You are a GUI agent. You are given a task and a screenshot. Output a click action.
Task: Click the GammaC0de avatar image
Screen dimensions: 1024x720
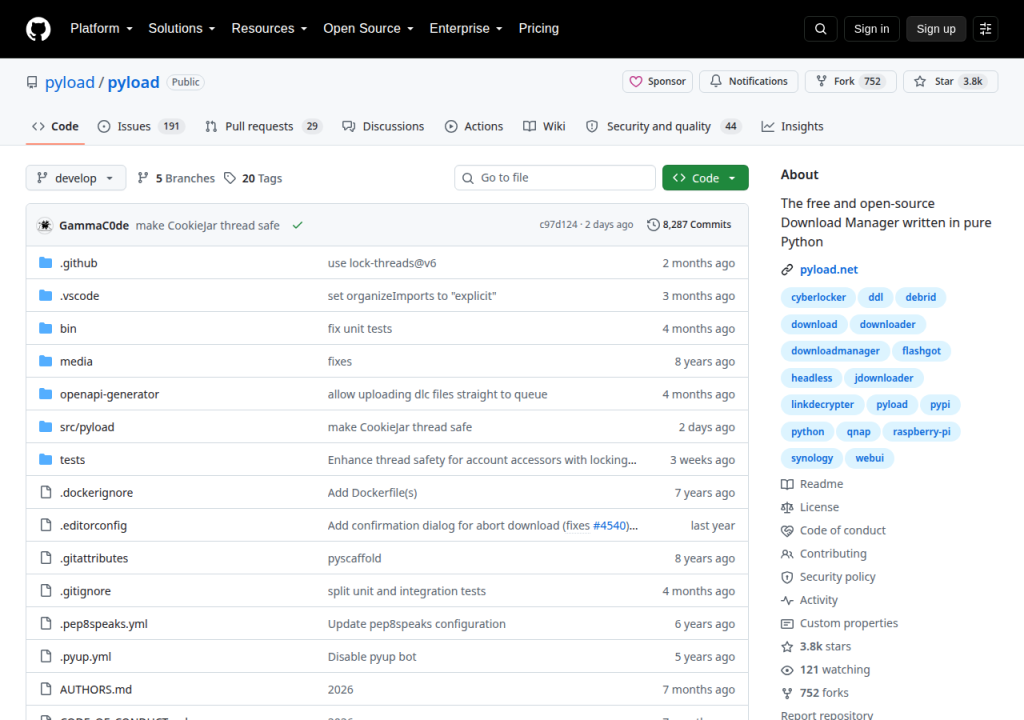pos(44,225)
